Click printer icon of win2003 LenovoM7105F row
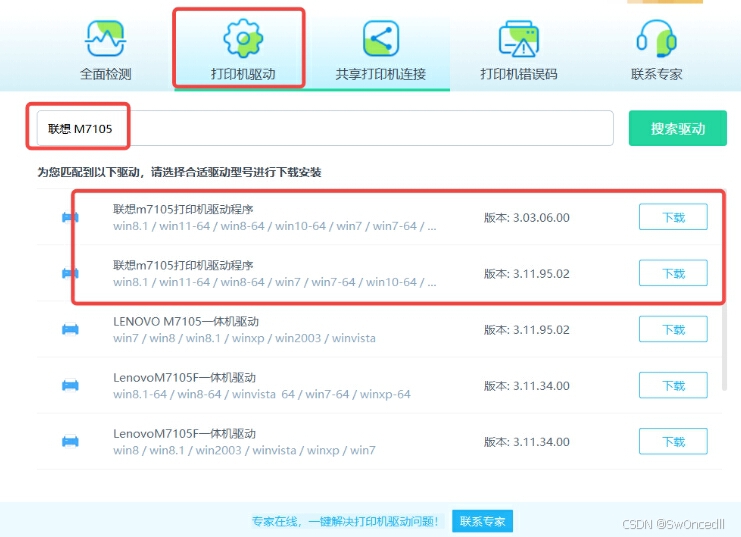This screenshot has width=741, height=537. pyautogui.click(x=70, y=442)
